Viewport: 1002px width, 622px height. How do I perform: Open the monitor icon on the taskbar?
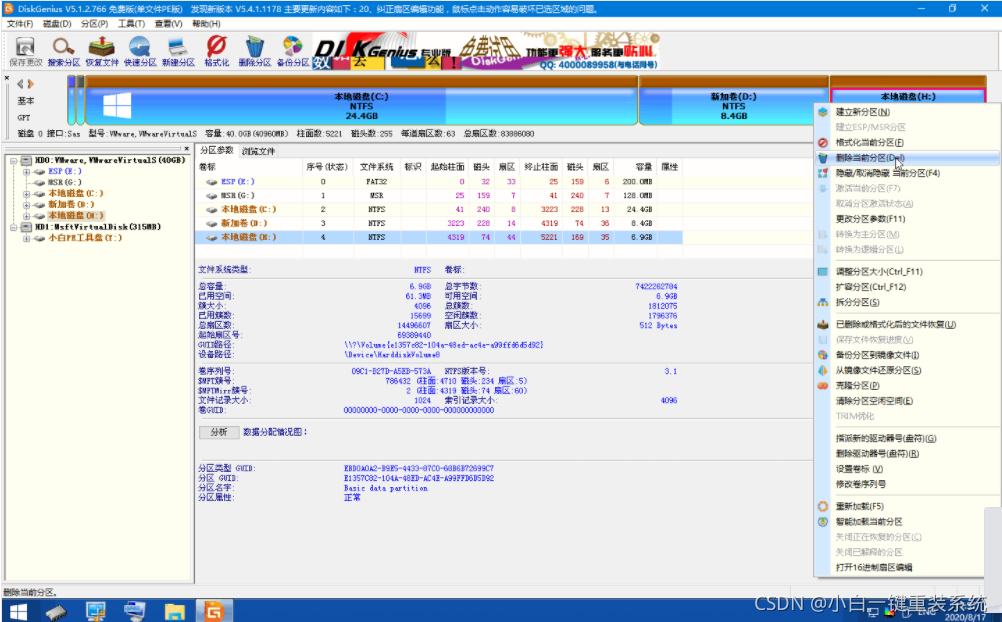(96, 612)
